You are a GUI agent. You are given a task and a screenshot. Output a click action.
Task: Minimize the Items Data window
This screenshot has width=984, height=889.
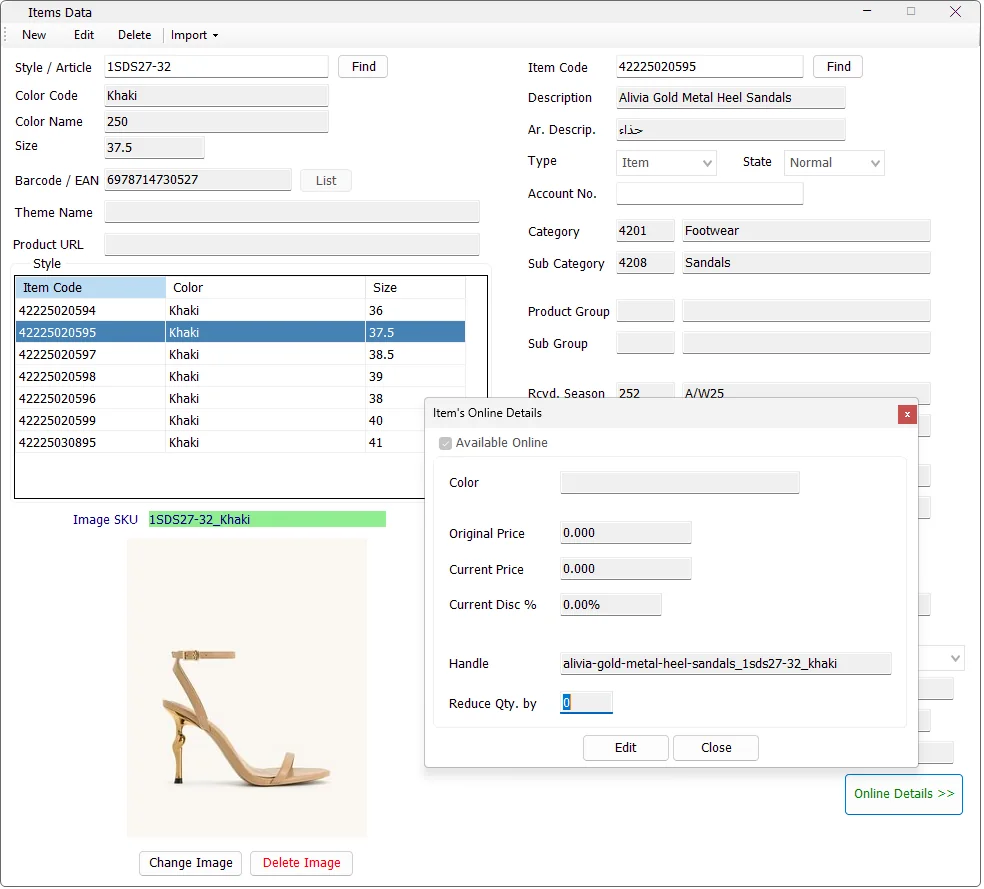click(x=869, y=11)
